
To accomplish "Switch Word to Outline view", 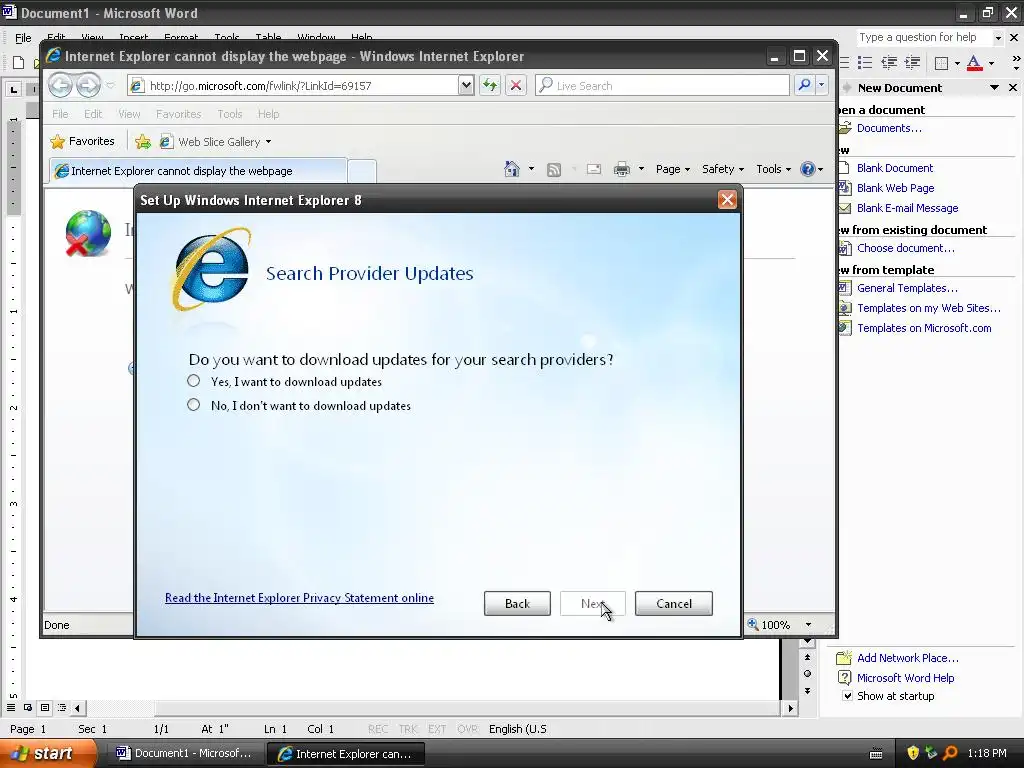I will (x=62, y=707).
